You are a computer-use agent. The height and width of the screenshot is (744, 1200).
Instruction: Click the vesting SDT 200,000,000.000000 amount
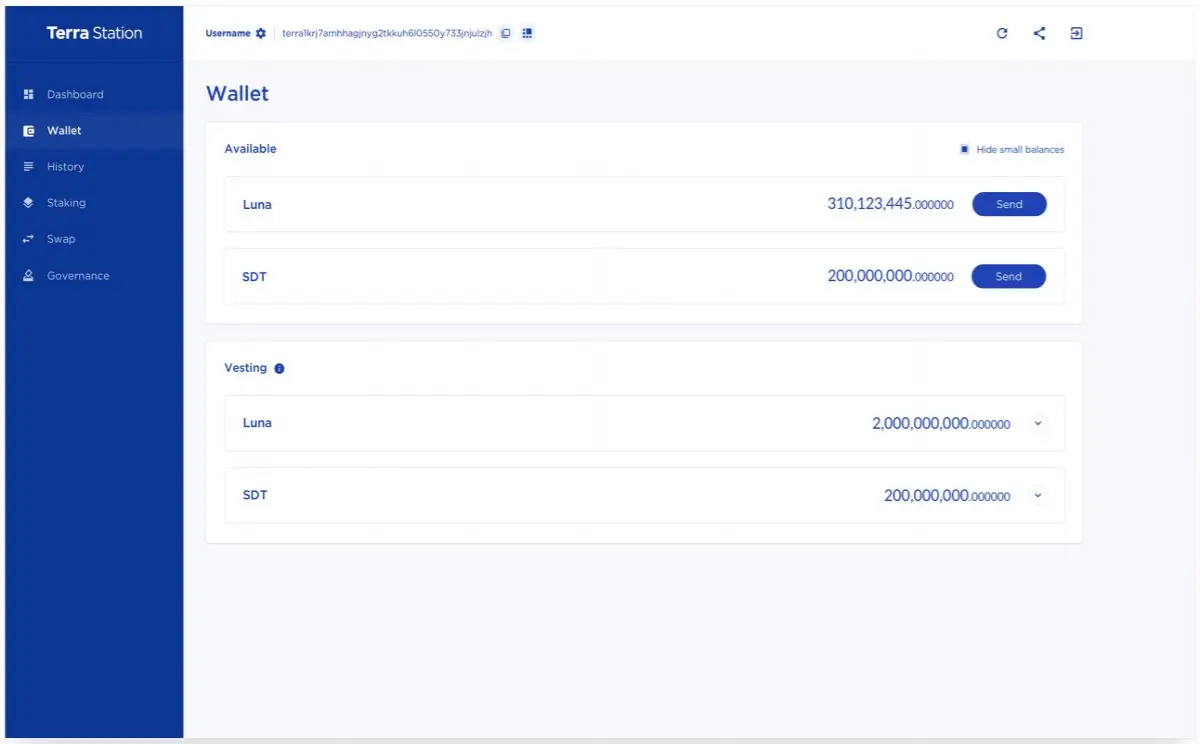[x=947, y=495]
